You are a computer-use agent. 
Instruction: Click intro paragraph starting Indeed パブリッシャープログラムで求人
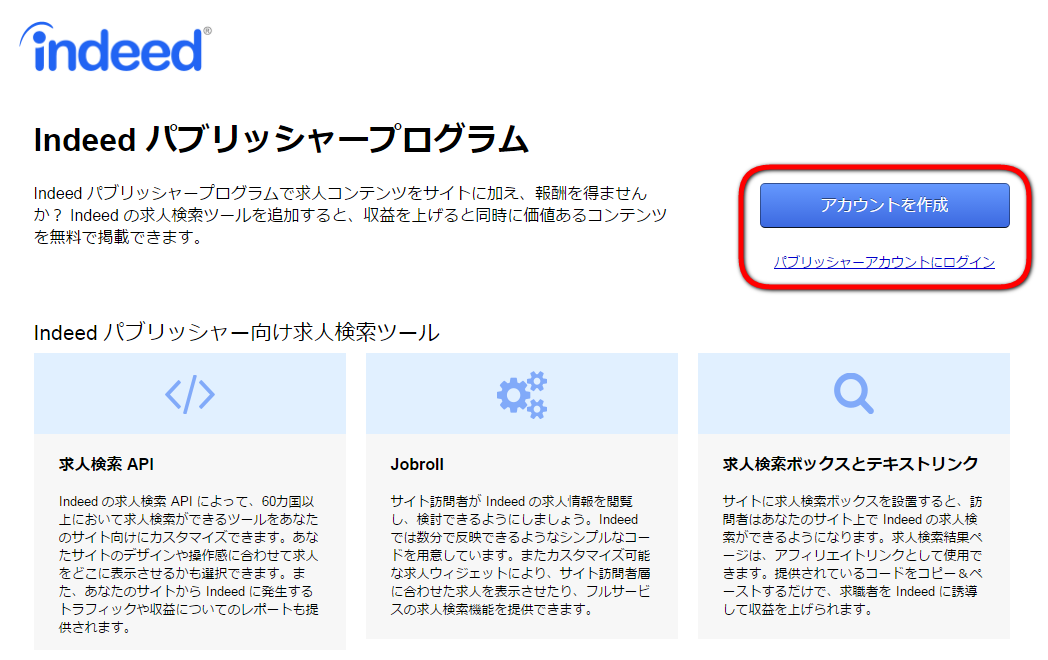click(350, 215)
